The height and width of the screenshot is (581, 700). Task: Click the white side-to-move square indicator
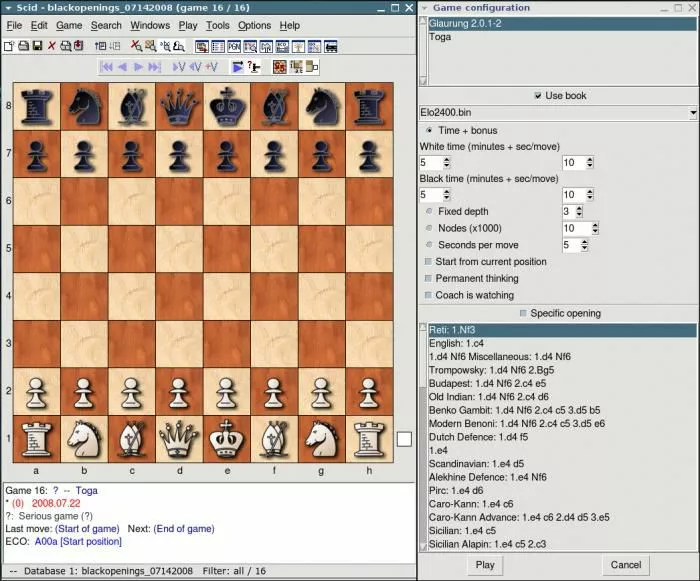404,438
